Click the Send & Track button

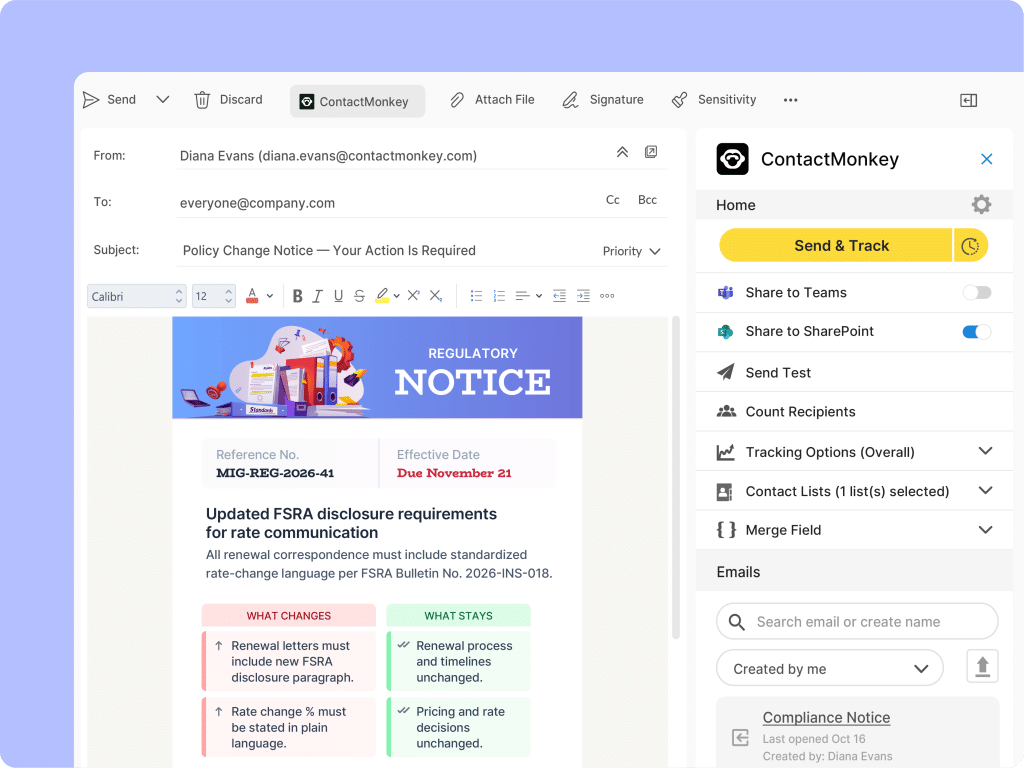click(x=836, y=246)
